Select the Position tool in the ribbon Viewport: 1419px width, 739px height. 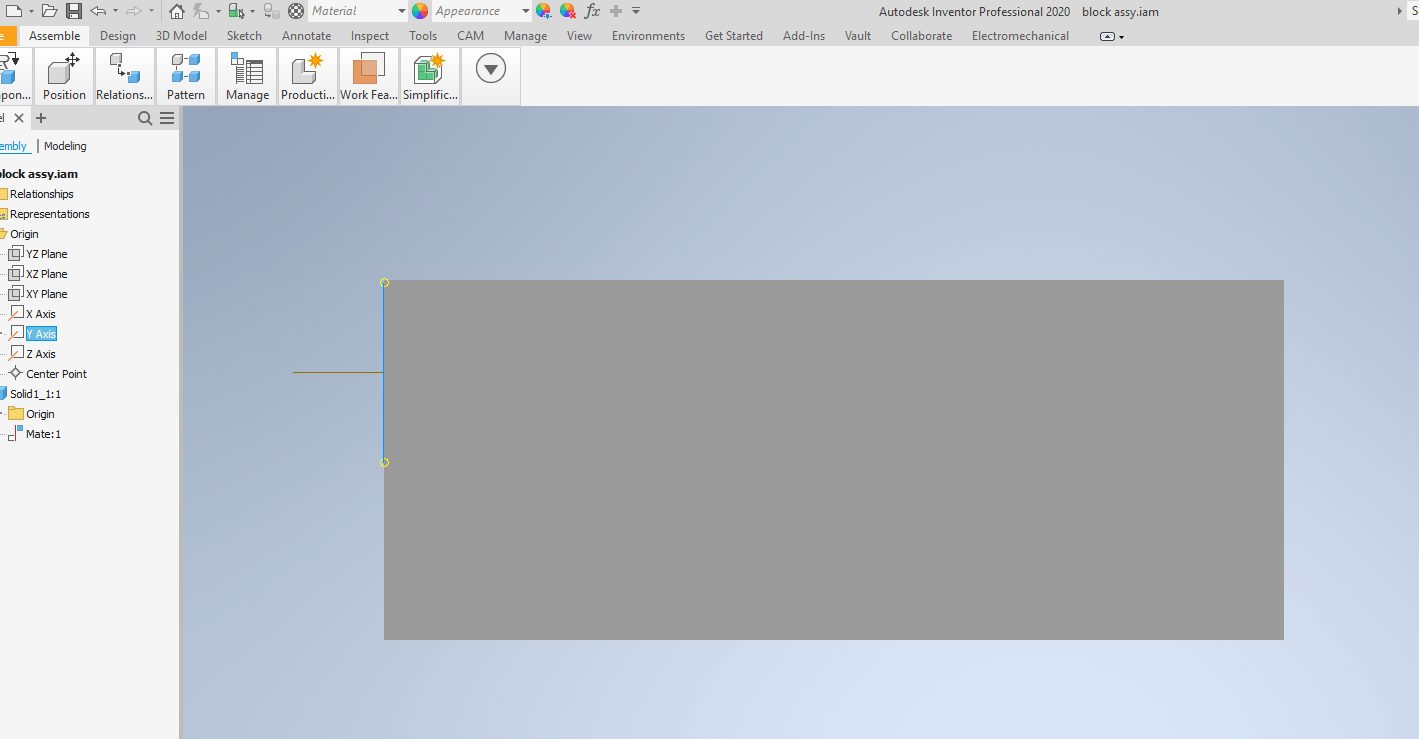62,75
